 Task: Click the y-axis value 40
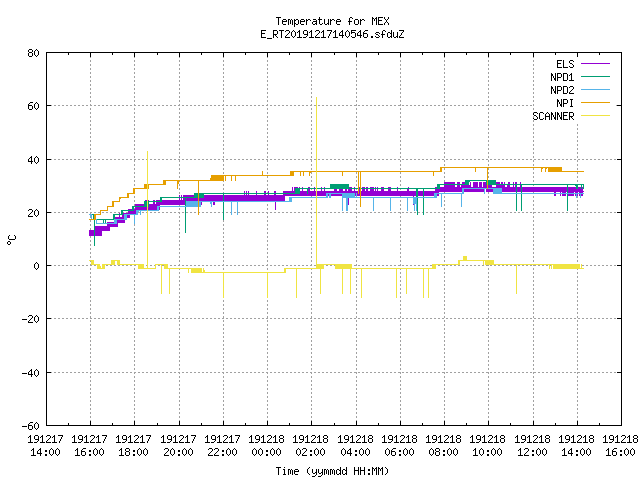(x=33, y=160)
